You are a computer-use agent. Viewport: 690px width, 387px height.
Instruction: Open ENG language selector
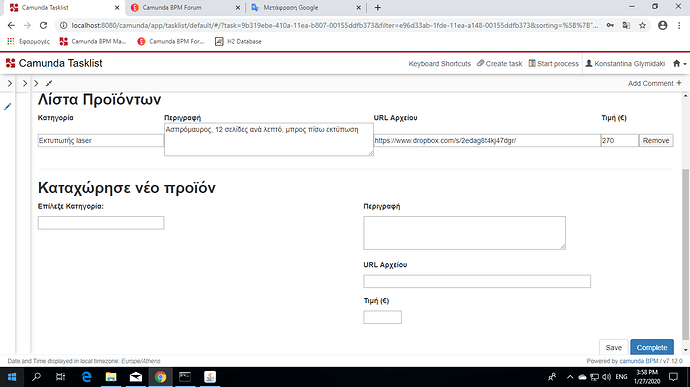(x=621, y=377)
